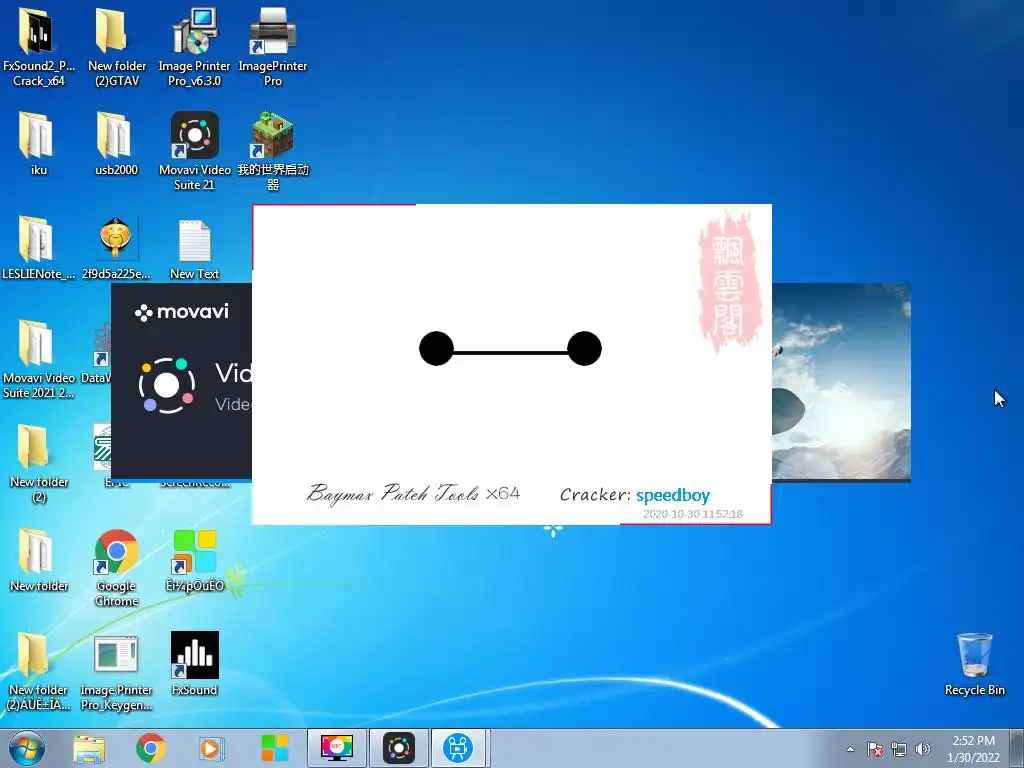Open the New folder (2)ÀÛÊ±ÏÀ folder

tap(38, 671)
